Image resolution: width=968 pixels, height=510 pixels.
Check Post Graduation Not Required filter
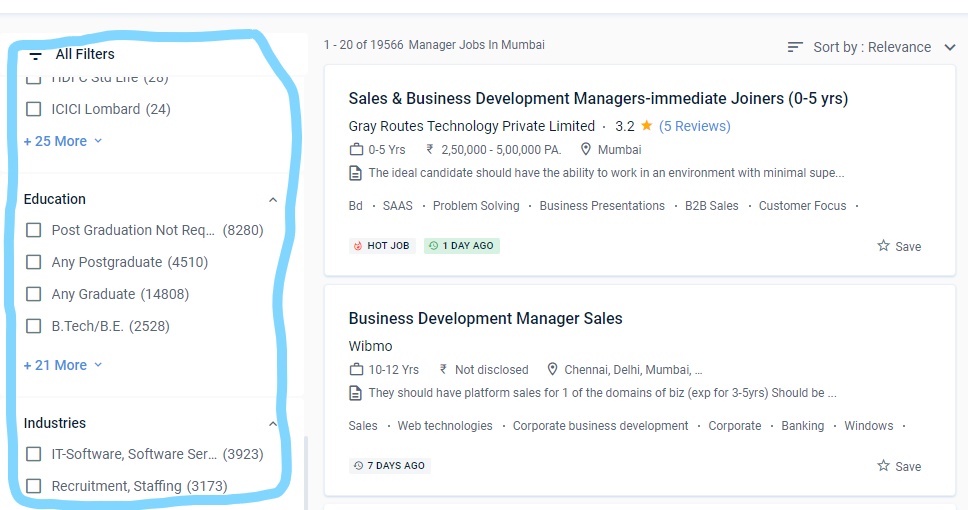33,230
